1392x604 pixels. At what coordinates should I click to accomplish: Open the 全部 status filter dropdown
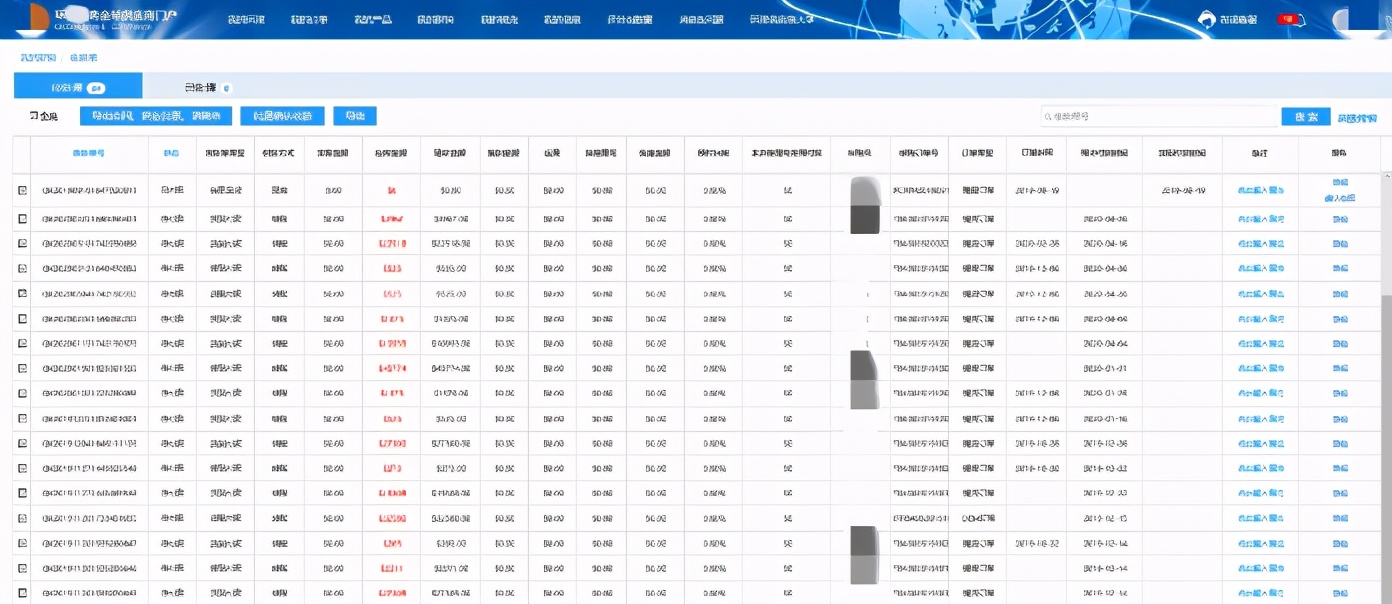(x=48, y=114)
